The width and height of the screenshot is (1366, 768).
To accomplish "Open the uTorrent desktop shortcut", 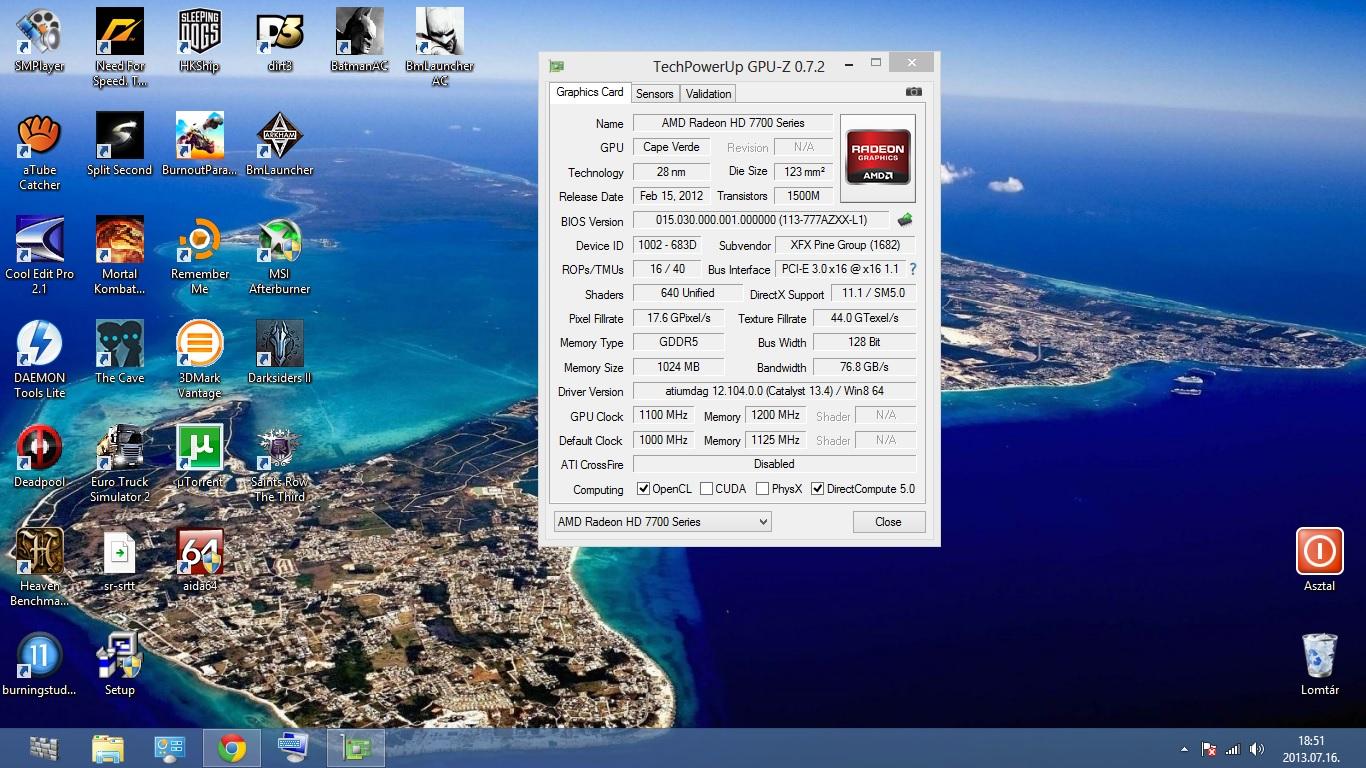I will pyautogui.click(x=200, y=456).
